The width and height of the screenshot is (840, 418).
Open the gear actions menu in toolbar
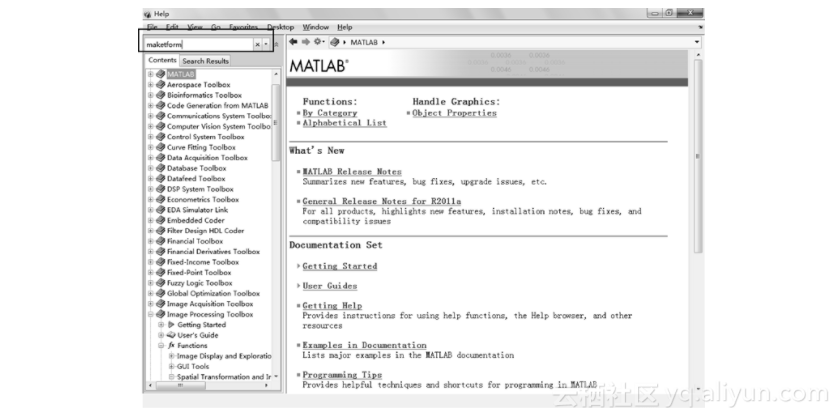click(319, 42)
